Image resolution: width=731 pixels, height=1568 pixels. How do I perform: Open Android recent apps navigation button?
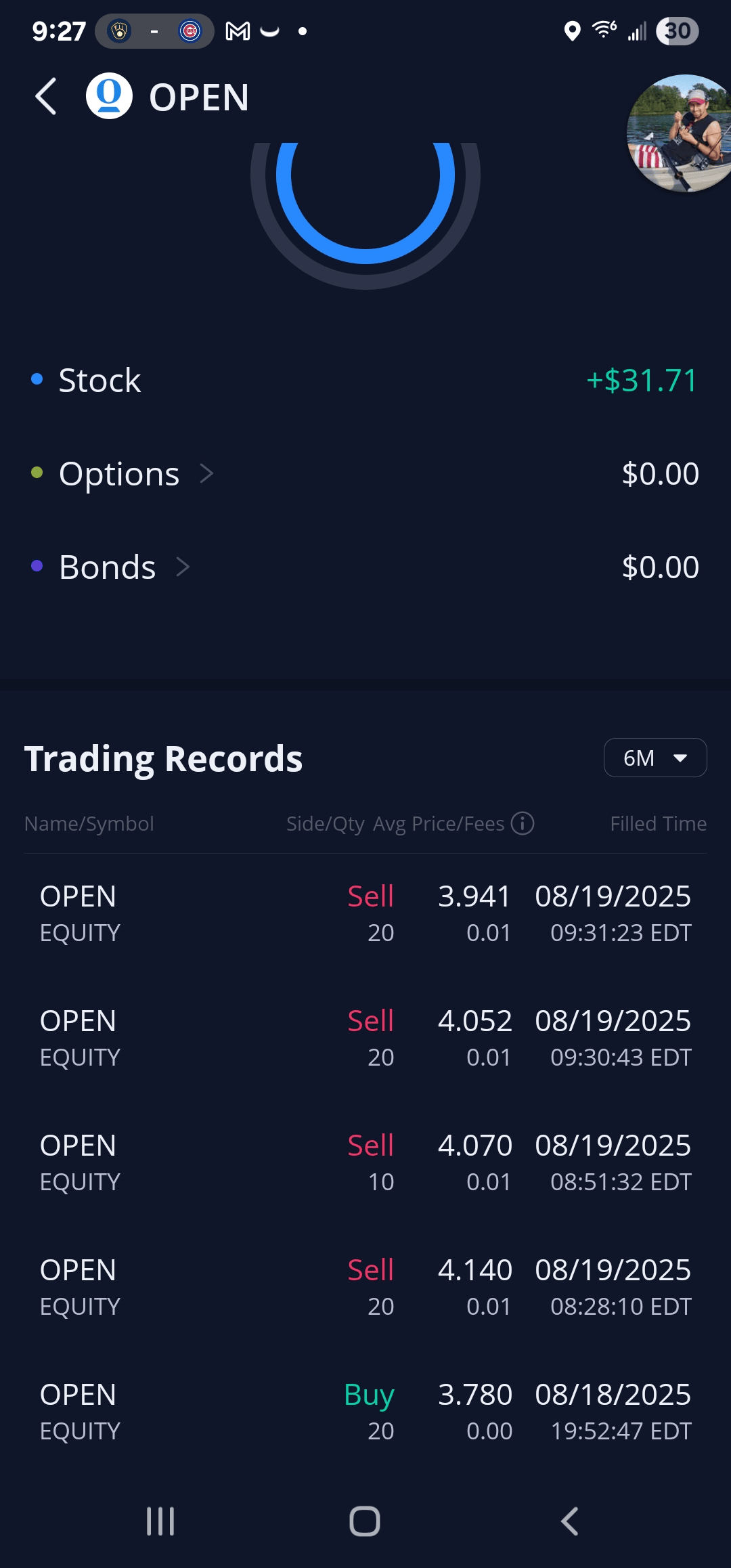[160, 1521]
